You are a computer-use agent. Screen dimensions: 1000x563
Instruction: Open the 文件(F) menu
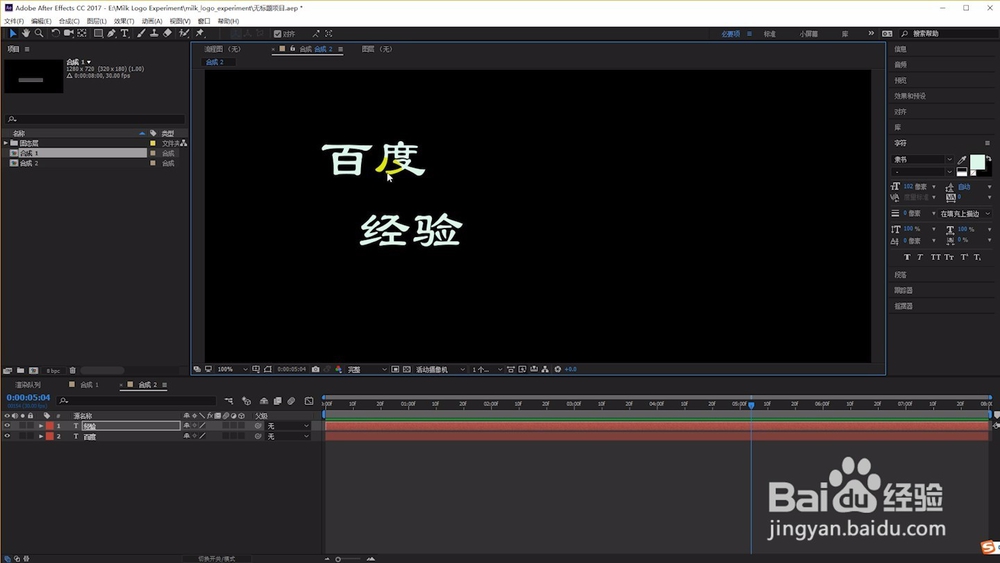[14, 21]
